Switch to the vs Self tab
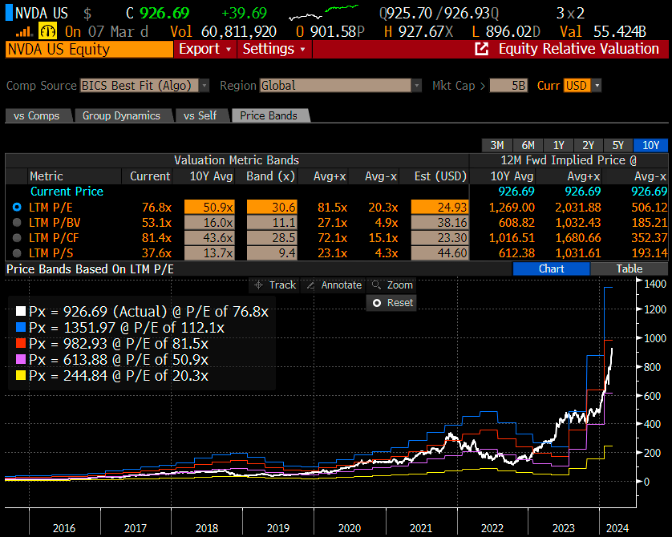 point(200,116)
